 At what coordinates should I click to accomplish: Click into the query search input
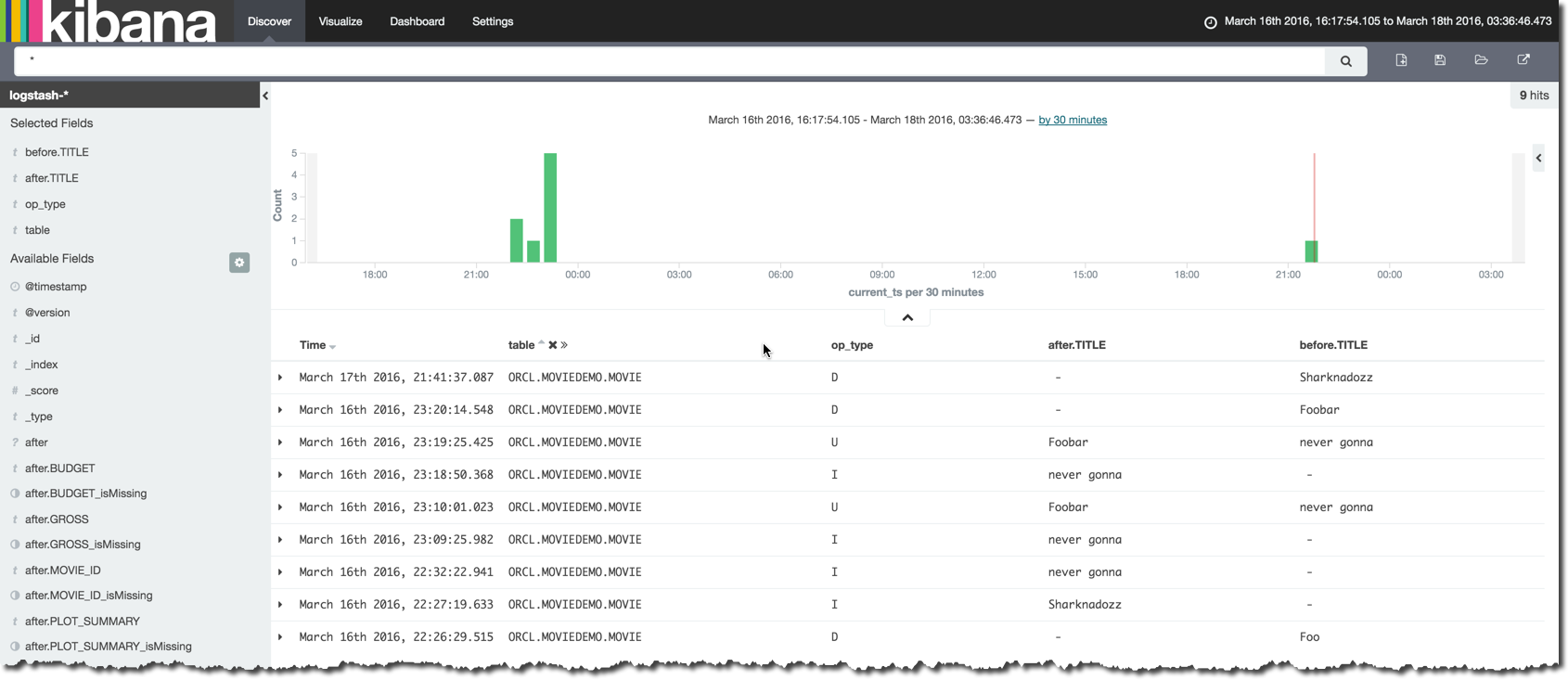click(668, 61)
